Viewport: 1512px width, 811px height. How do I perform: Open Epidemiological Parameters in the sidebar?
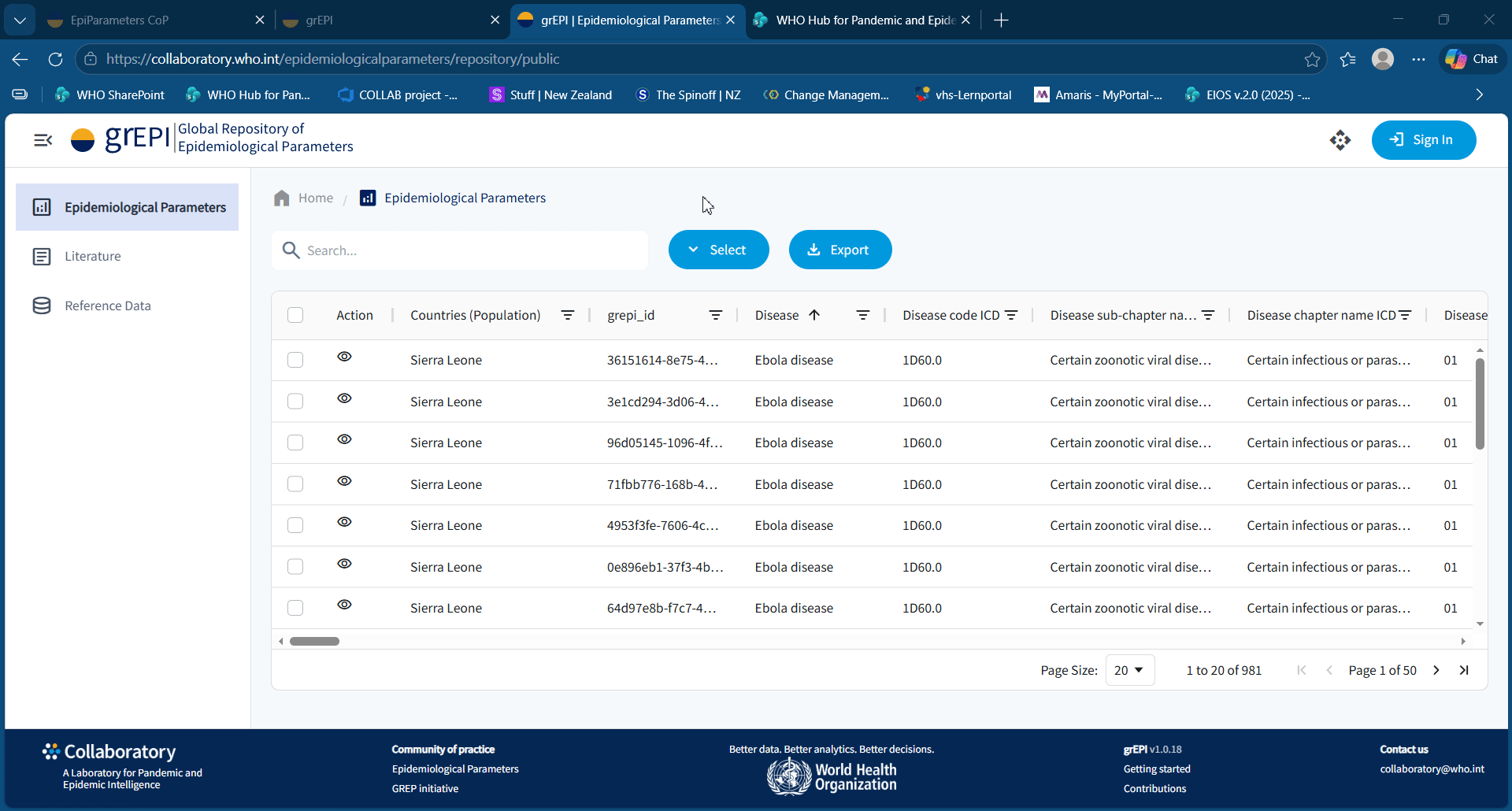click(127, 207)
